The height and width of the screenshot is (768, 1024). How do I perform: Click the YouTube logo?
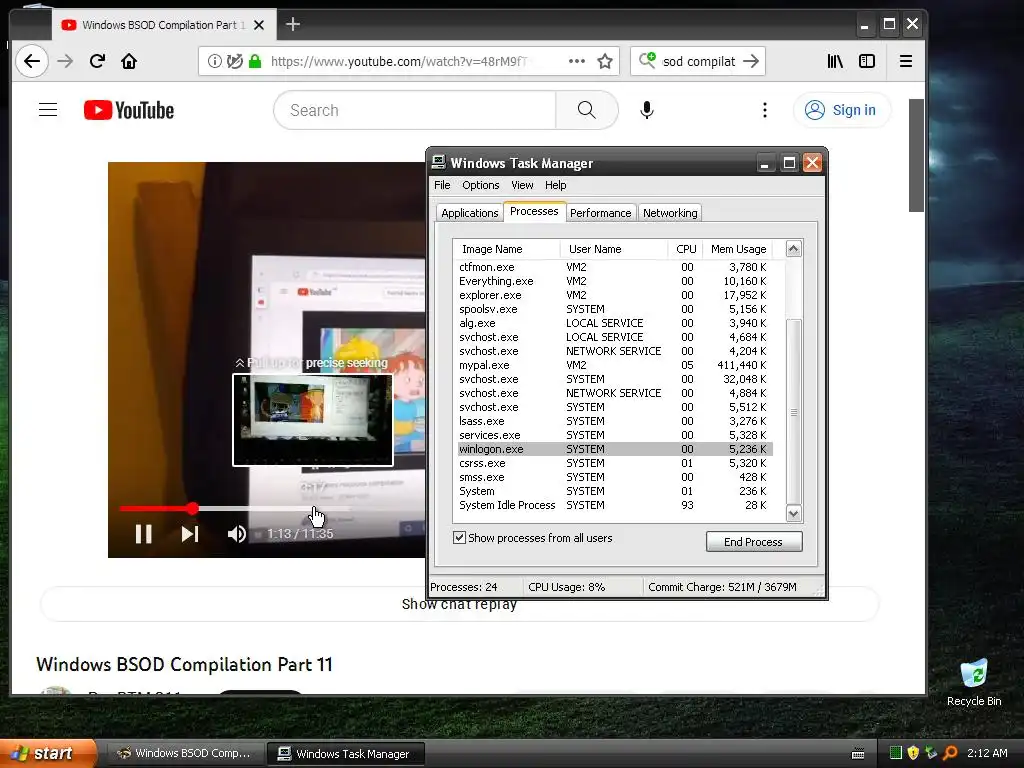coord(129,110)
